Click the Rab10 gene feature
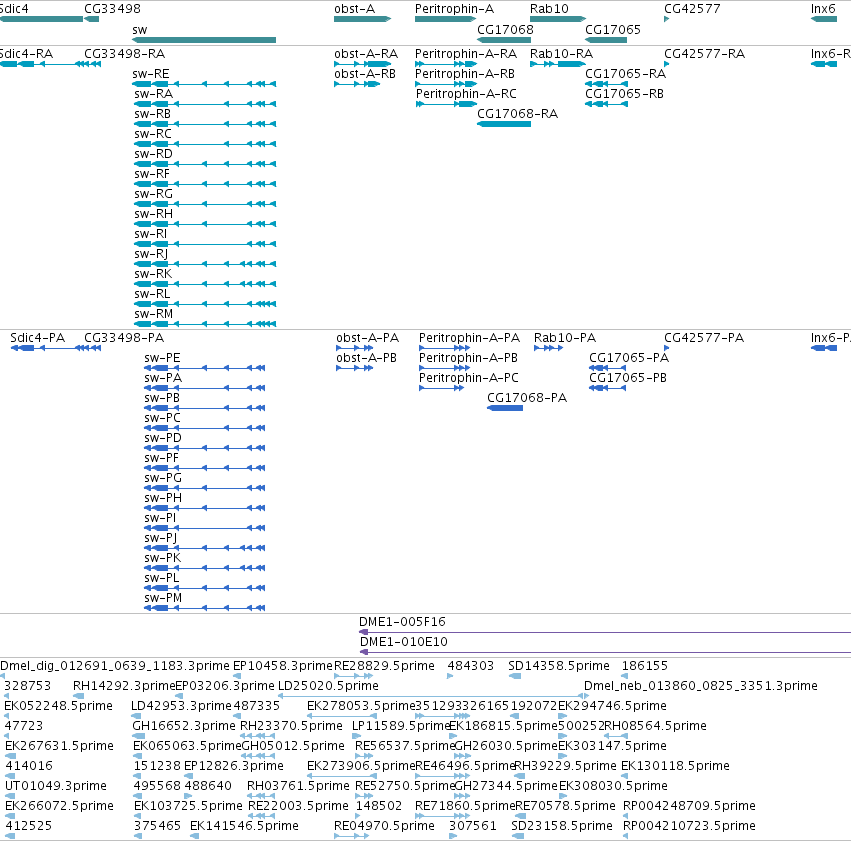Viewport: 851px width, 841px height. pos(558,20)
